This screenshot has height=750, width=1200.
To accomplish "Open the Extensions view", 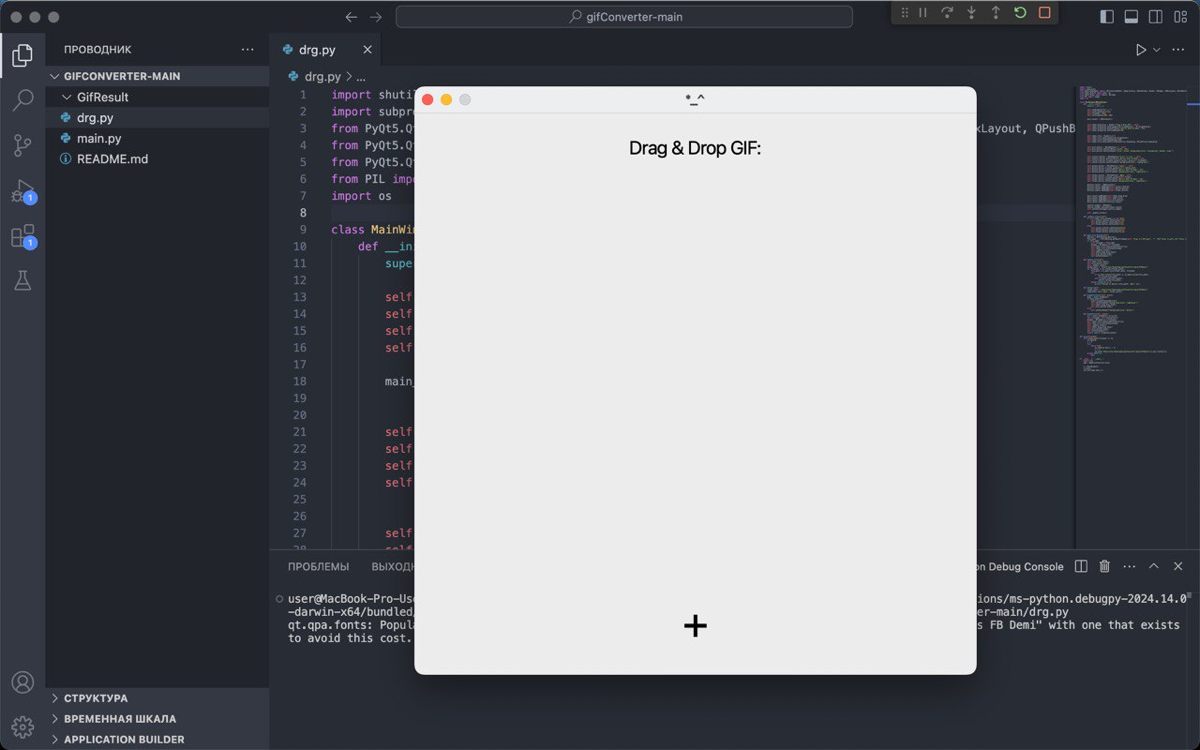I will [22, 237].
